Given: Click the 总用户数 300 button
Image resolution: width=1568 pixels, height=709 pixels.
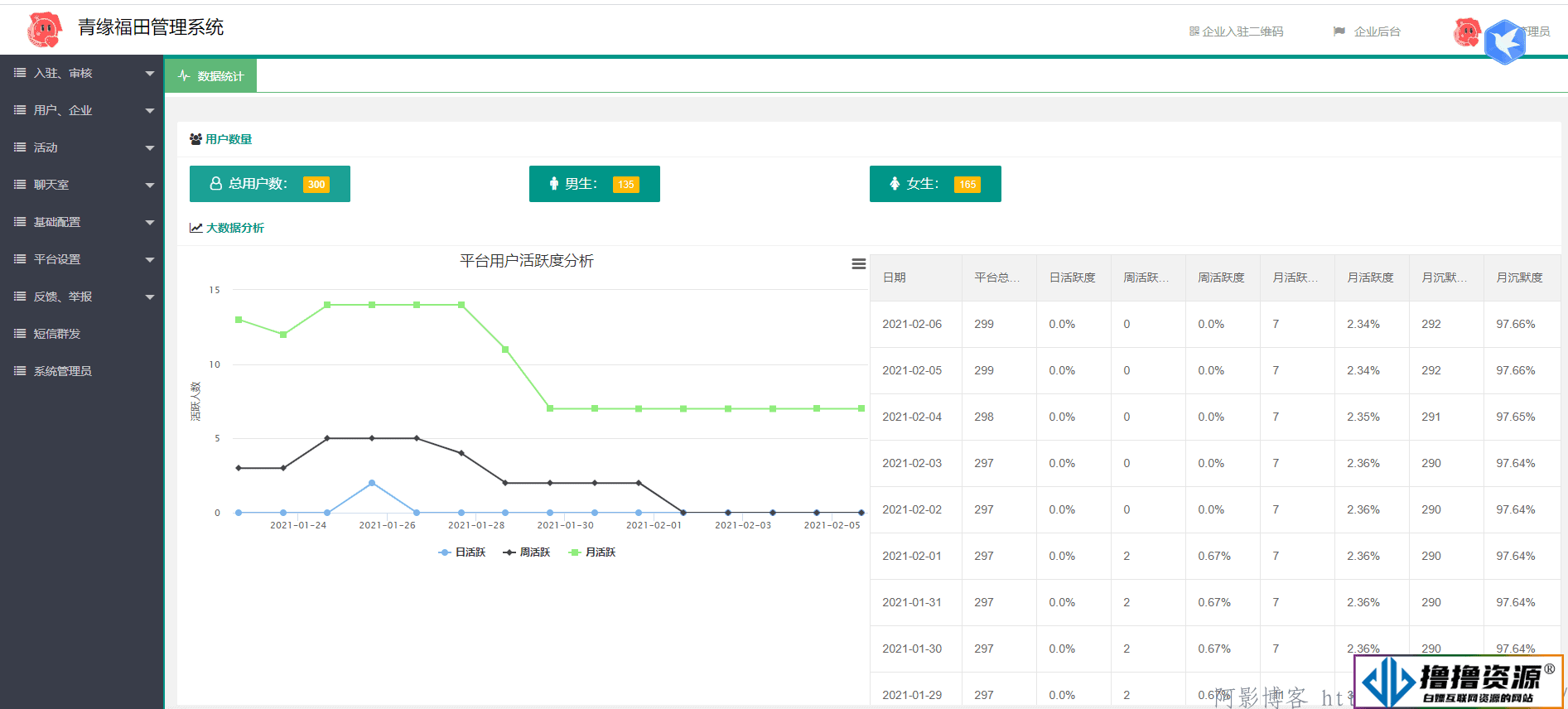Looking at the screenshot, I should coord(270,184).
